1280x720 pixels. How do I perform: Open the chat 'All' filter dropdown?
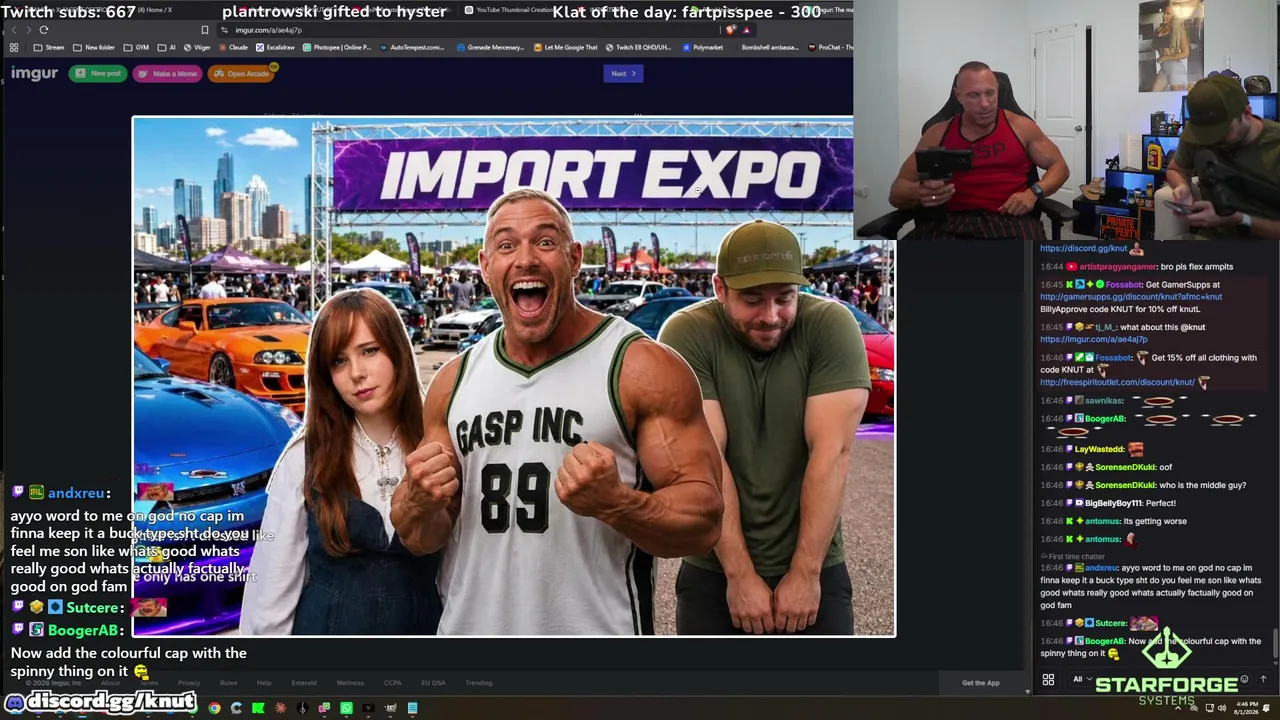[1080, 680]
